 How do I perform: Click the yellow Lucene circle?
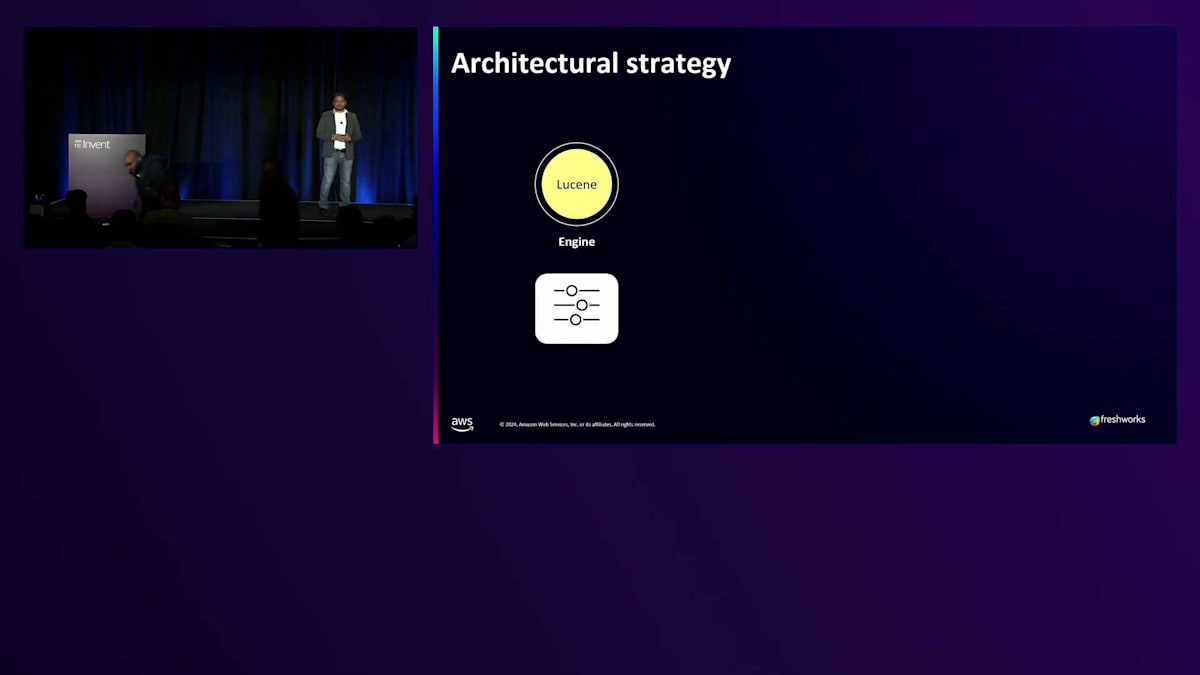pyautogui.click(x=576, y=184)
